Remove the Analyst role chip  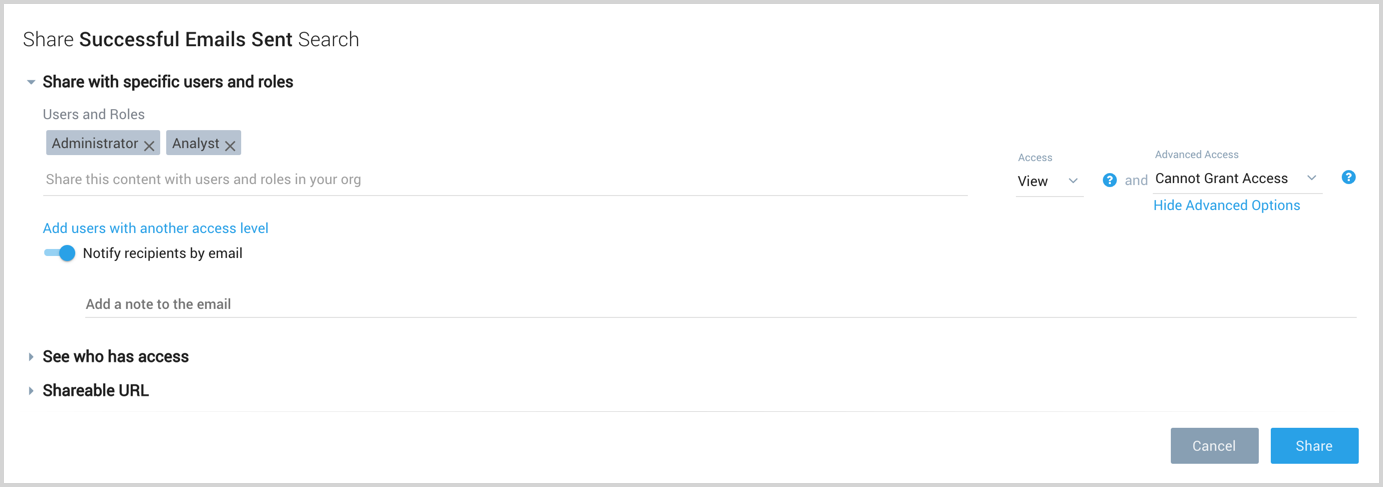230,146
